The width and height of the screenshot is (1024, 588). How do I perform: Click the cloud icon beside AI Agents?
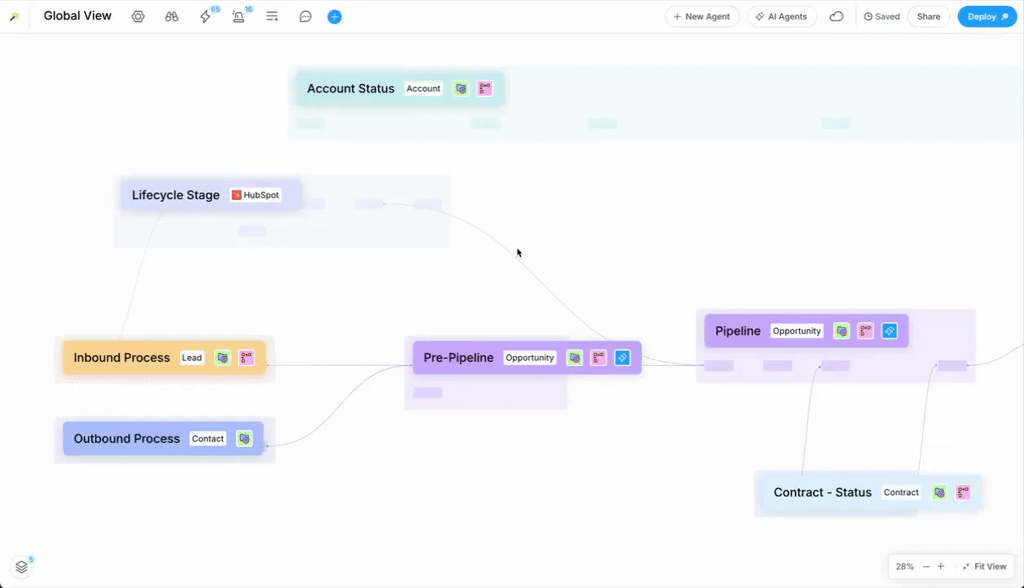tap(836, 17)
